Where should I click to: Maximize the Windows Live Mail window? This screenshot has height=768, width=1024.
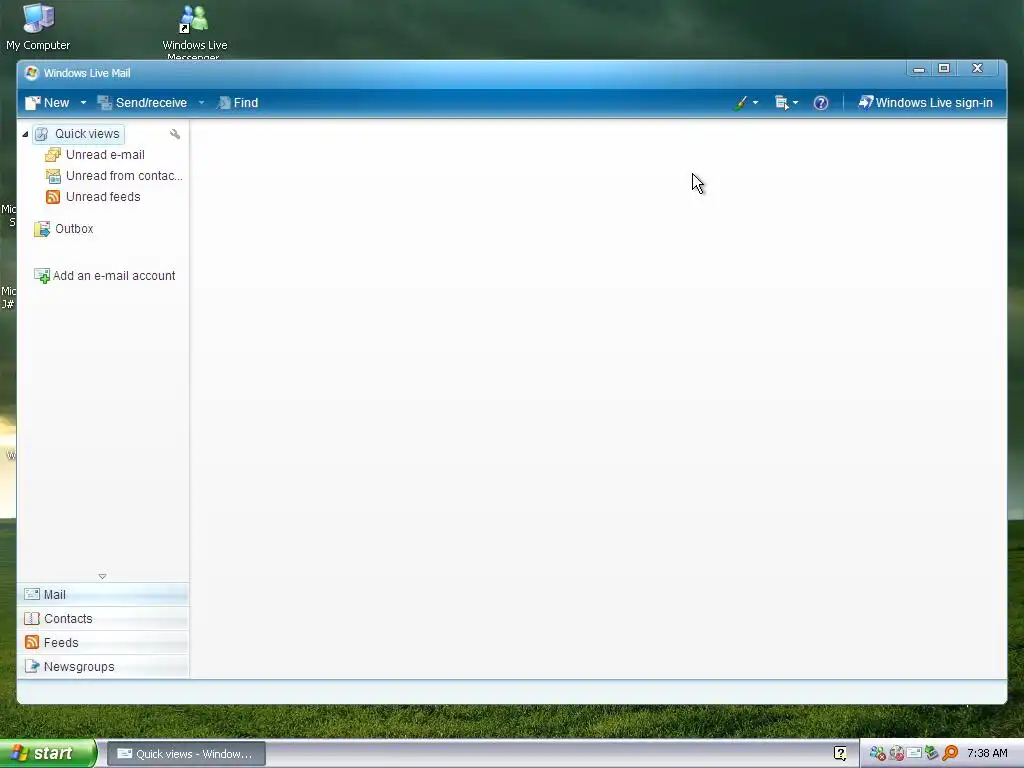click(x=944, y=69)
